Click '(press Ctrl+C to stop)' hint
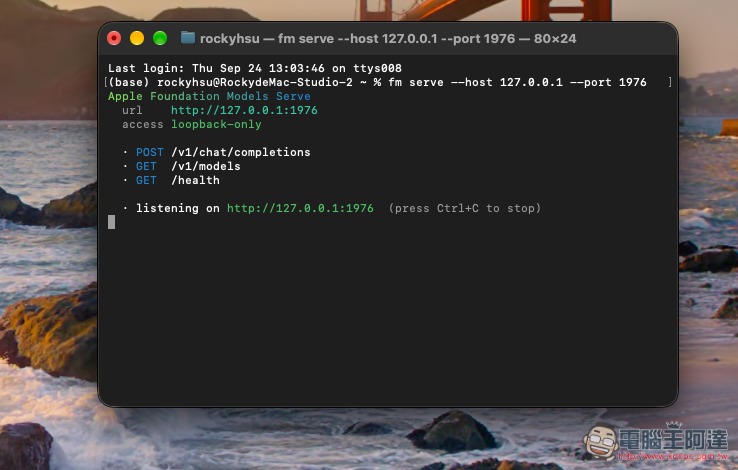Viewport: 738px width, 470px height. [x=465, y=208]
